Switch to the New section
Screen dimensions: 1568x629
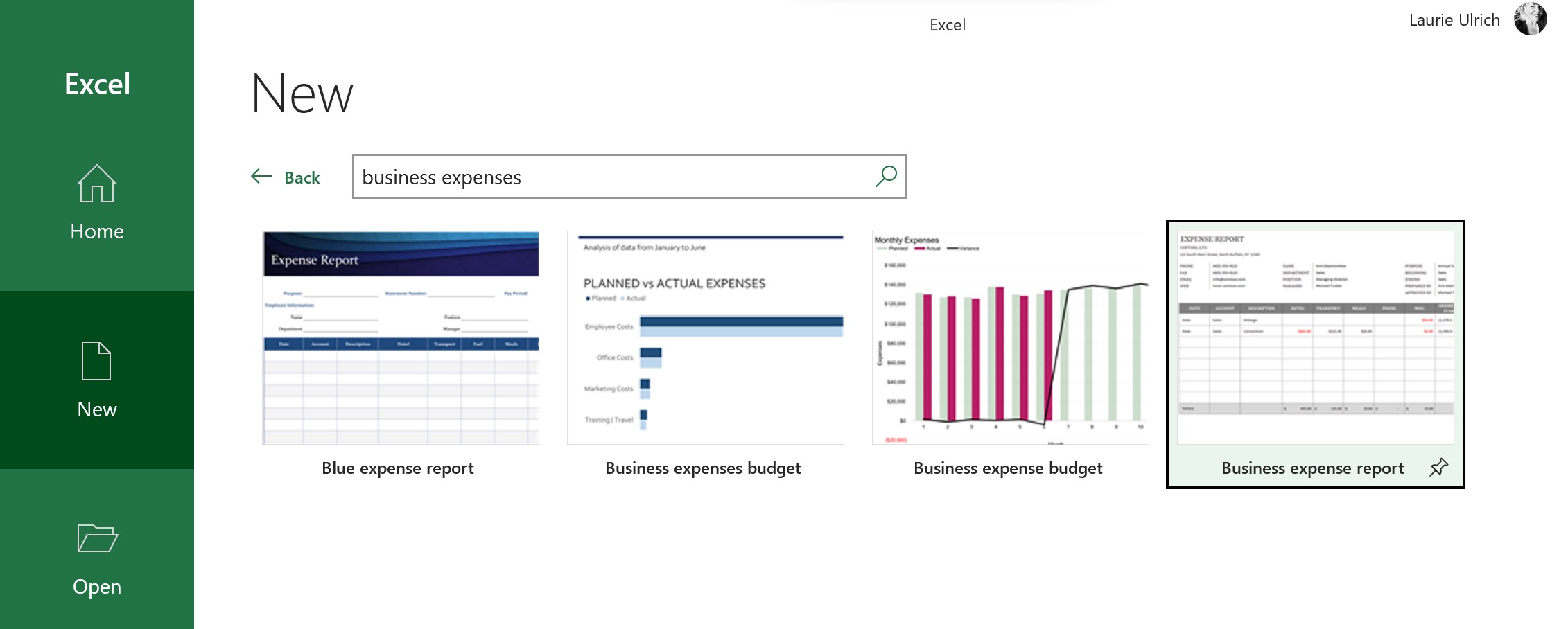tap(97, 408)
